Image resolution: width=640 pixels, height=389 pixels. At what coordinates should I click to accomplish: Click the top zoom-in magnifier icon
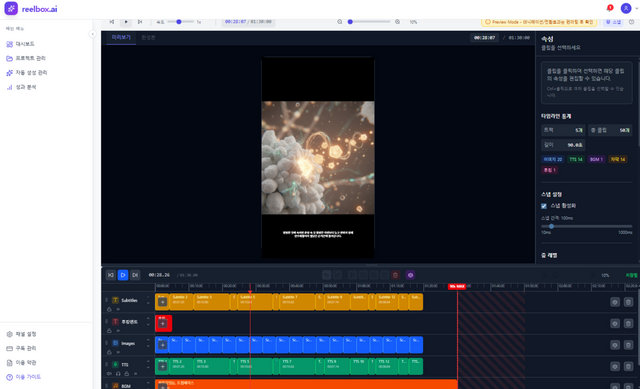[x=398, y=22]
